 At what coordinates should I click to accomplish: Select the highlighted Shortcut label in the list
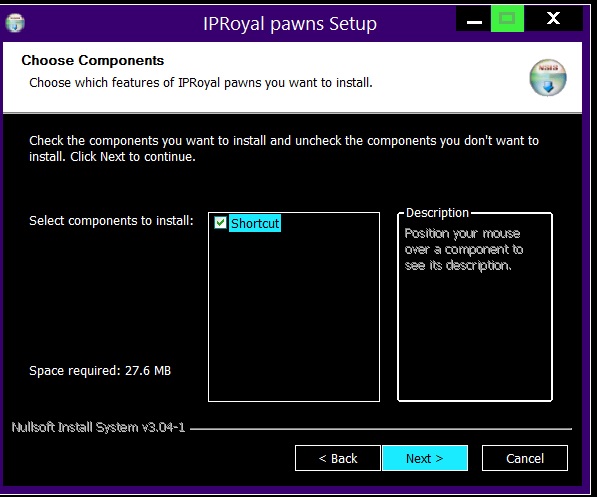pyautogui.click(x=255, y=223)
